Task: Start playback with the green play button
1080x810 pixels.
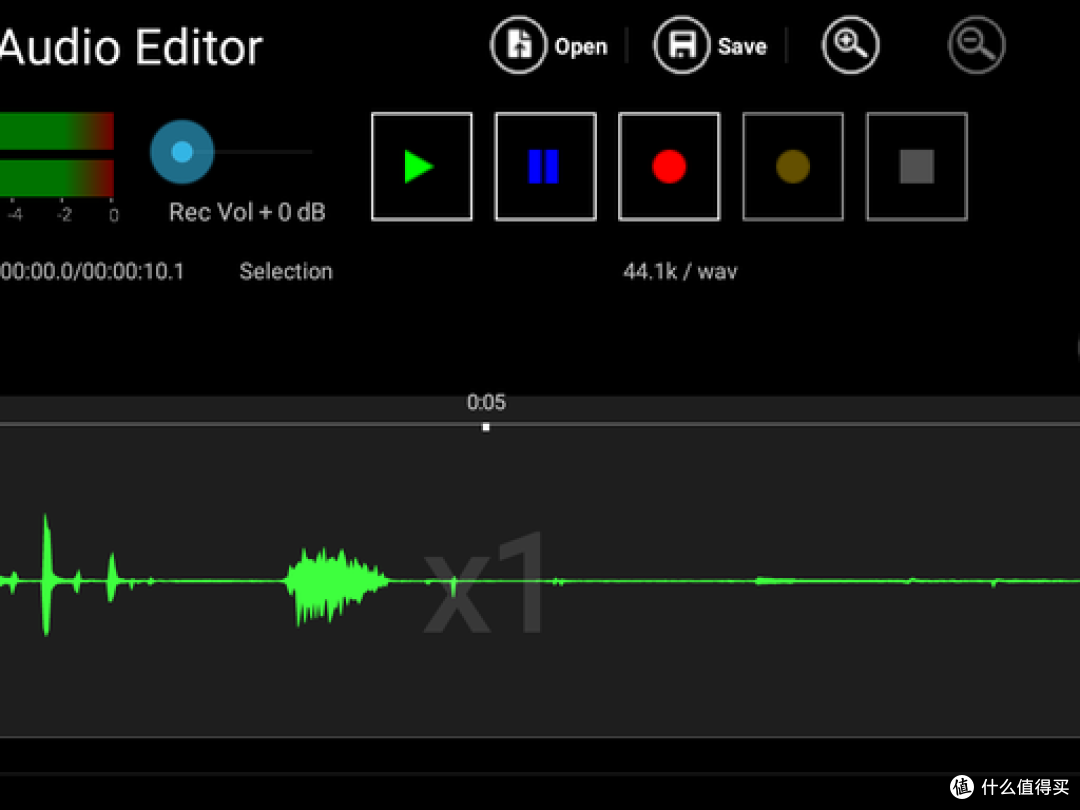Action: (422, 167)
